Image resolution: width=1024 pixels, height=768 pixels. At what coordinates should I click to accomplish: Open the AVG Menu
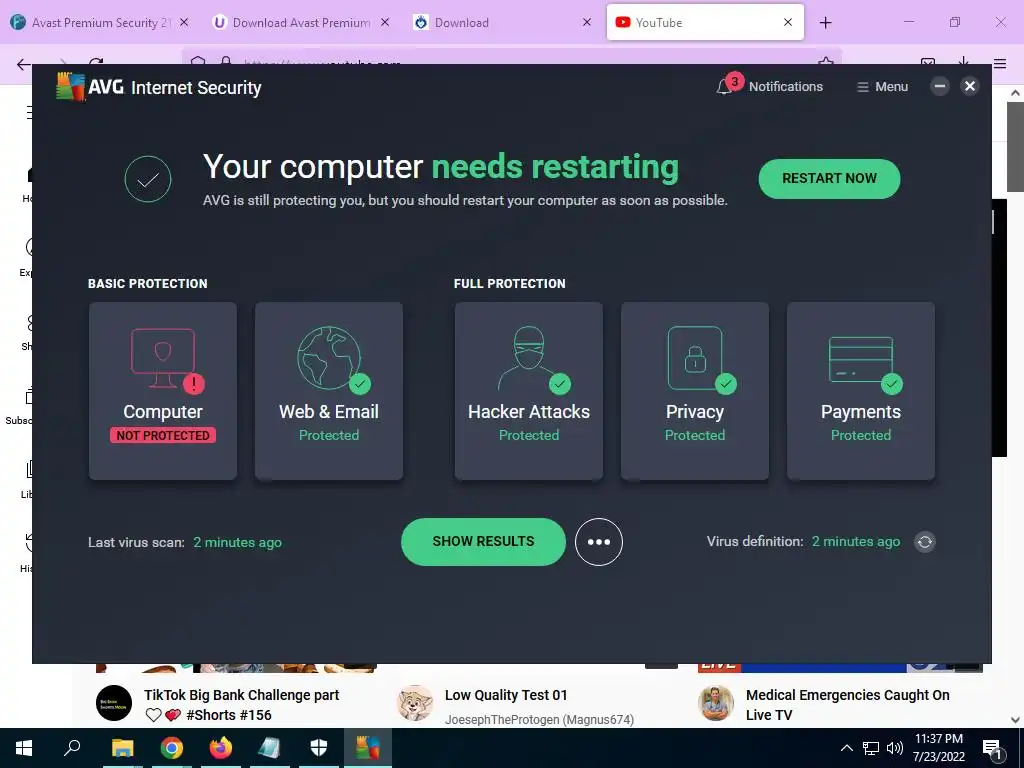point(882,87)
